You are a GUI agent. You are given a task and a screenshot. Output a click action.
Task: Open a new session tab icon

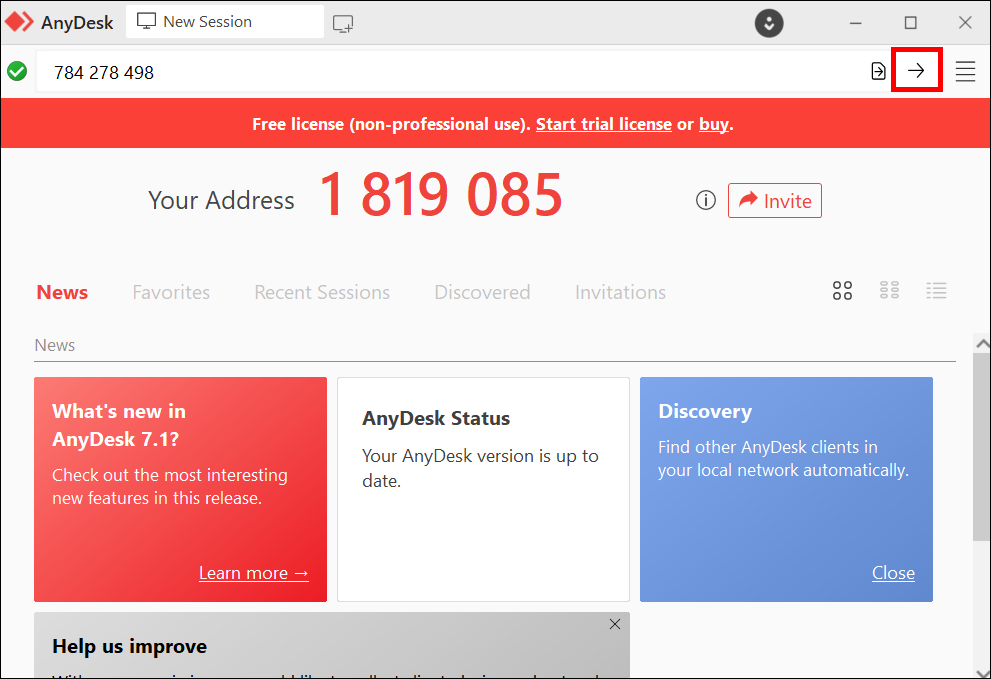tap(343, 23)
